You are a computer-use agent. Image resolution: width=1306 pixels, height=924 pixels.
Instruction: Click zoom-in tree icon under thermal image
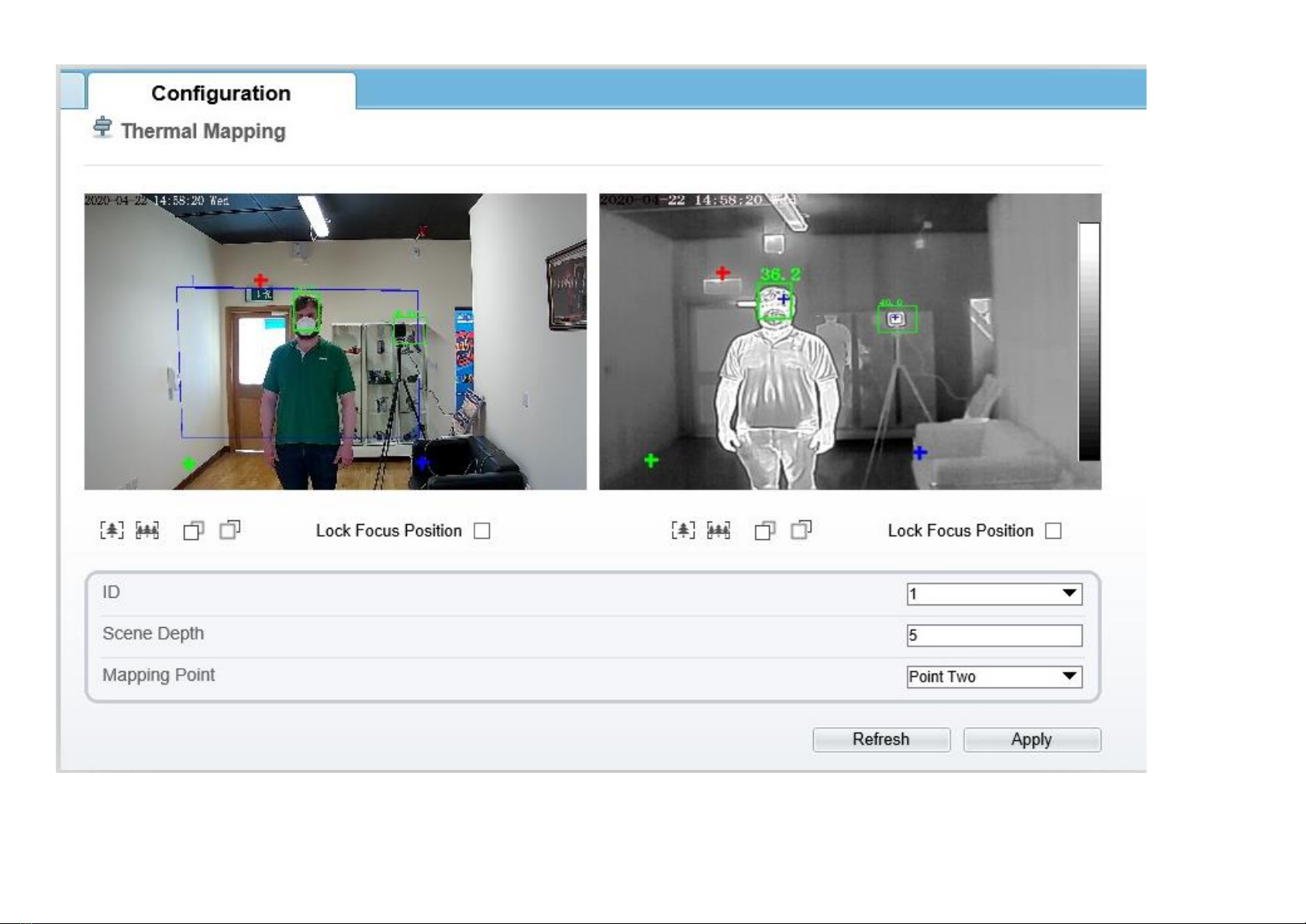683,530
